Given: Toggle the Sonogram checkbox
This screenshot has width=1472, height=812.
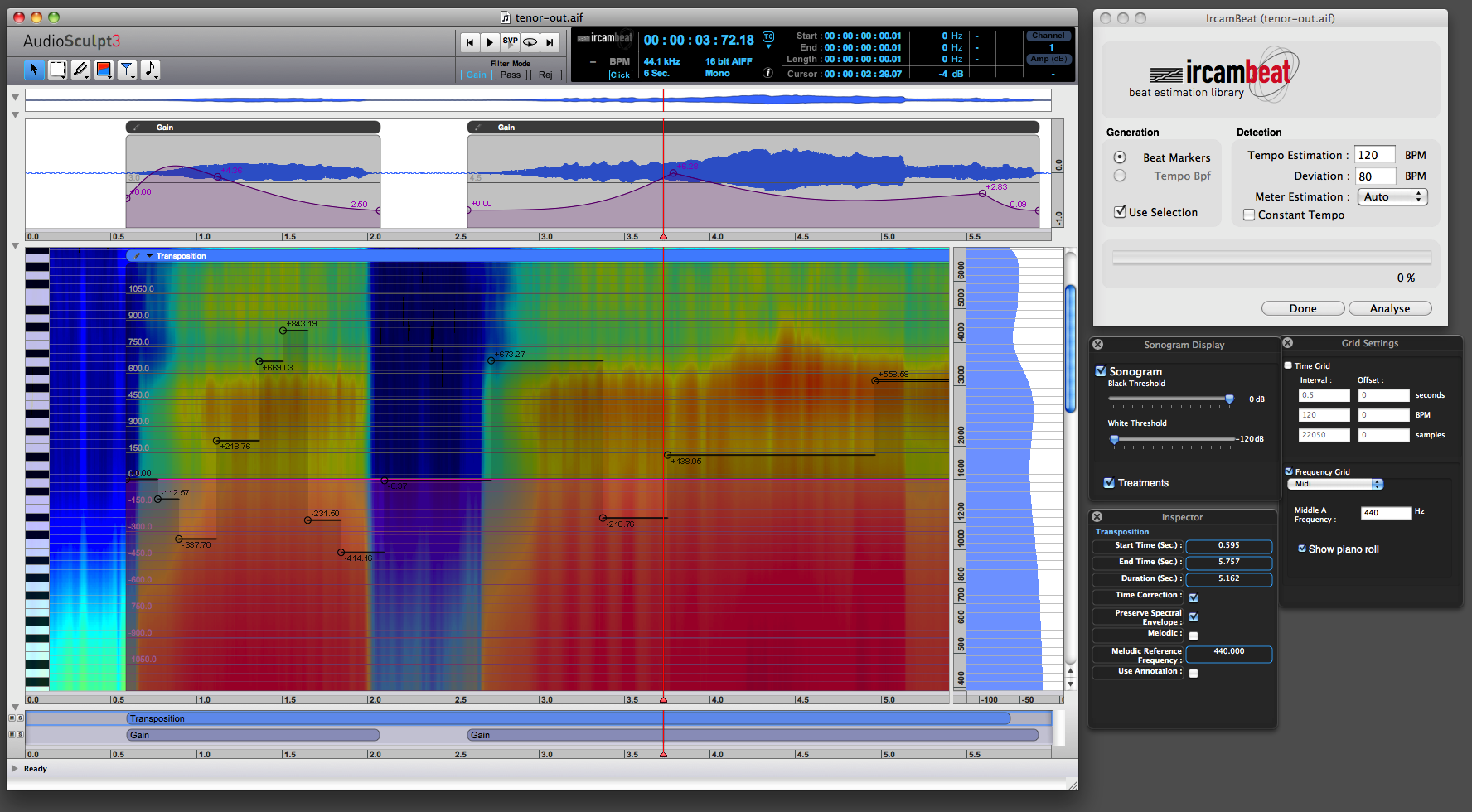Looking at the screenshot, I should coord(1101,371).
